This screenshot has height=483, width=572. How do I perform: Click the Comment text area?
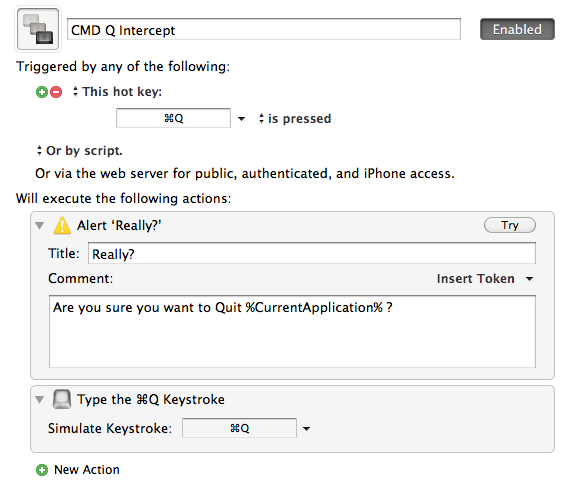(292, 332)
